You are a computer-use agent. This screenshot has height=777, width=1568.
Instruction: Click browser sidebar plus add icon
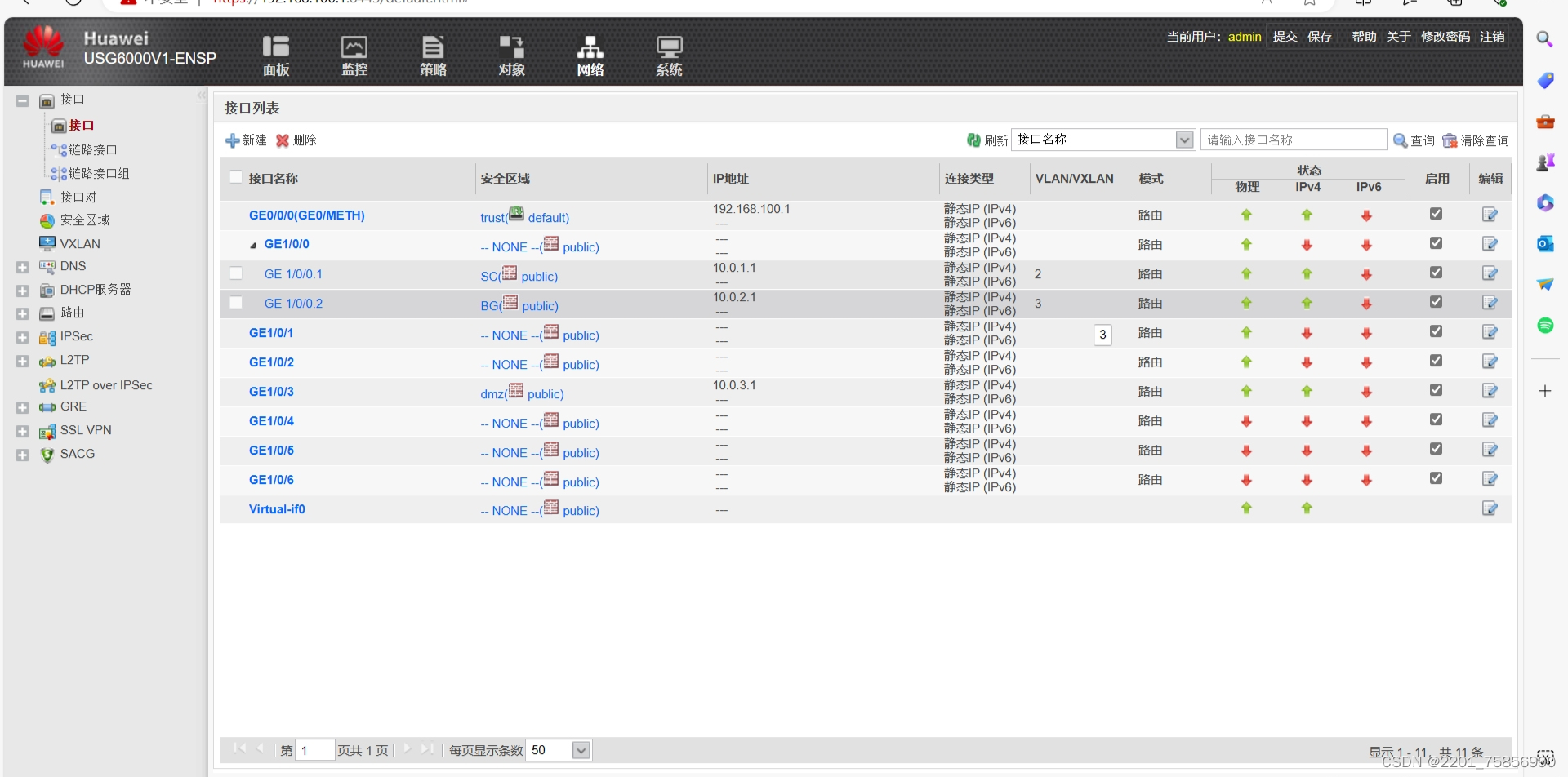[1545, 391]
